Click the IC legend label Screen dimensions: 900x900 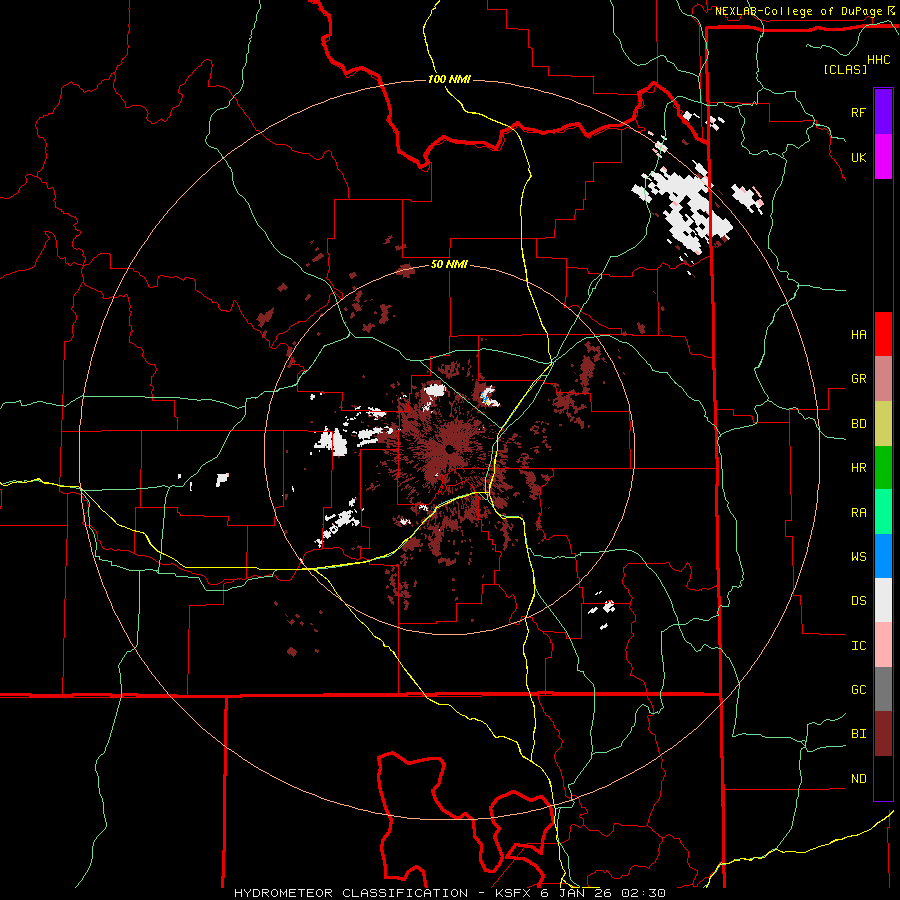858,646
